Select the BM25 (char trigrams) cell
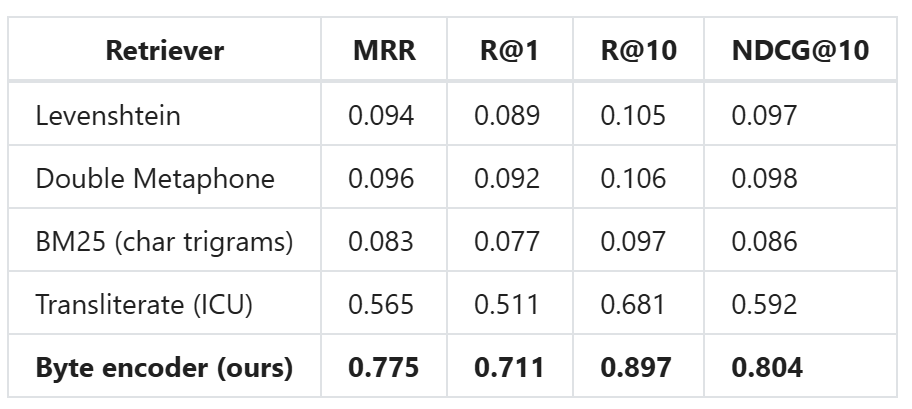Image resolution: width=912 pixels, height=409 pixels. tap(165, 241)
